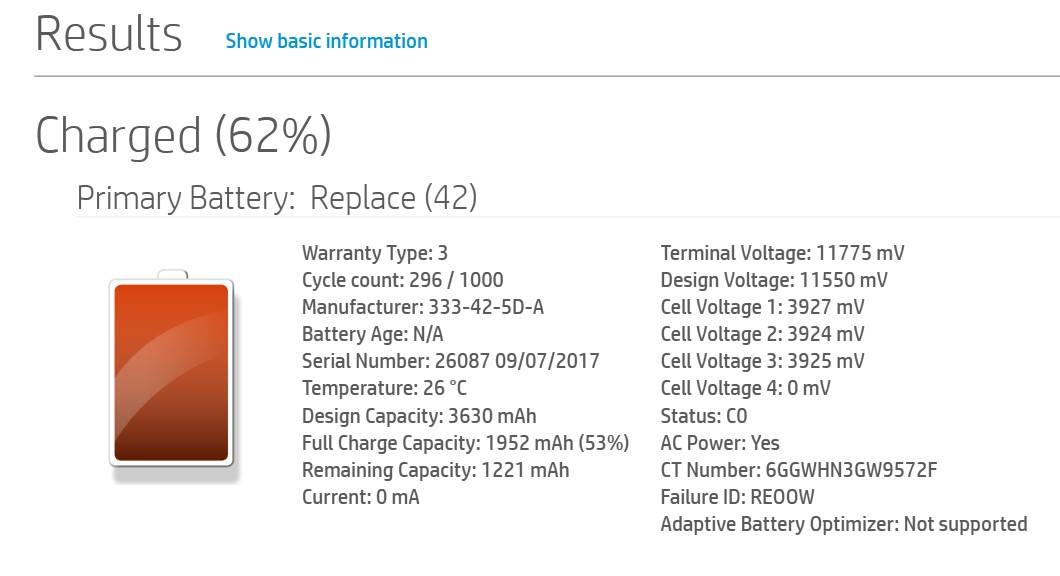Select the Serial Number 26087 09/07/2017
Image resolution: width=1060 pixels, height=576 pixels.
[x=448, y=361]
